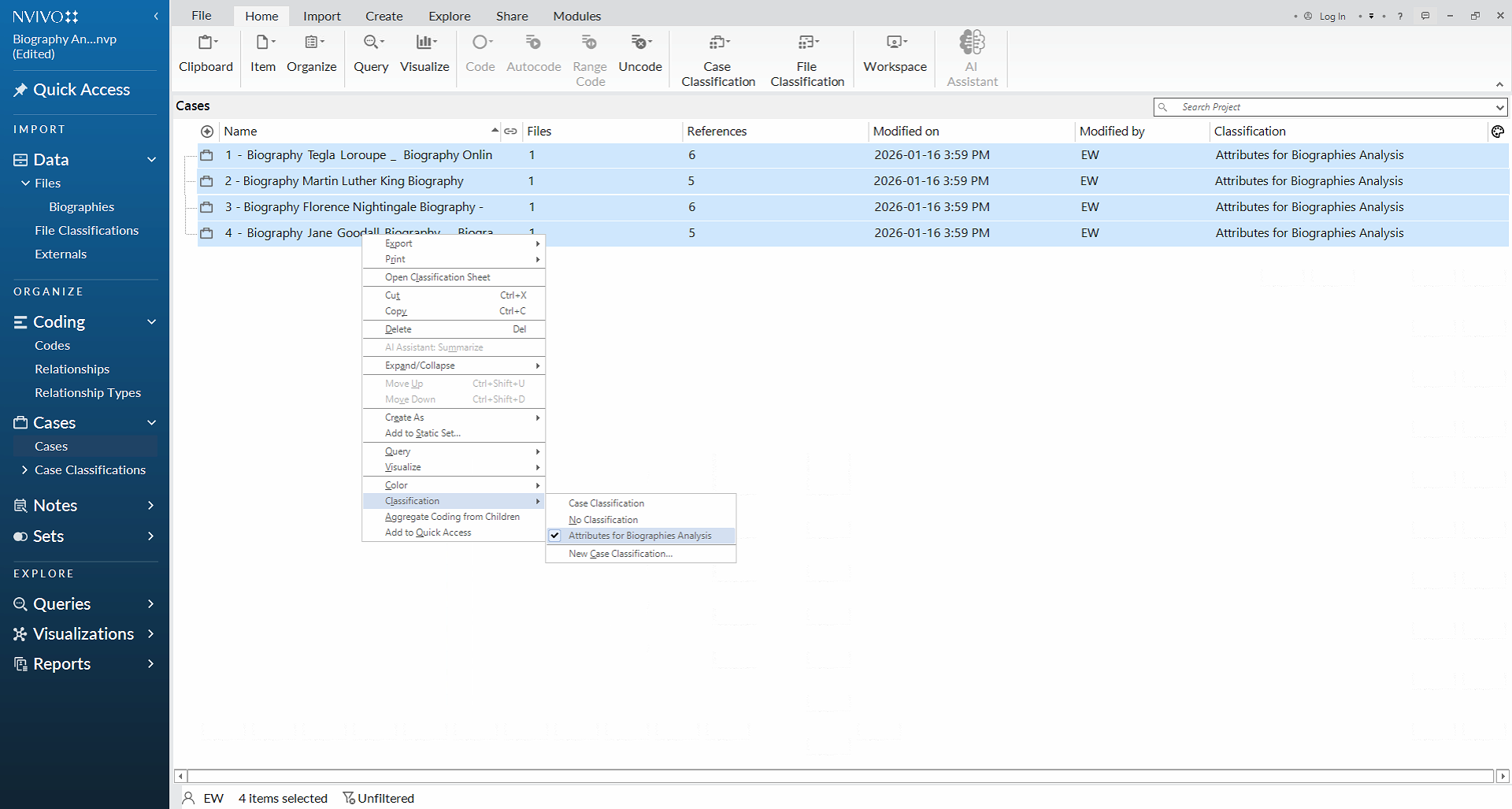Screen dimensions: 1512x809
Task: Click the column customization palette icon
Action: click(x=1497, y=132)
